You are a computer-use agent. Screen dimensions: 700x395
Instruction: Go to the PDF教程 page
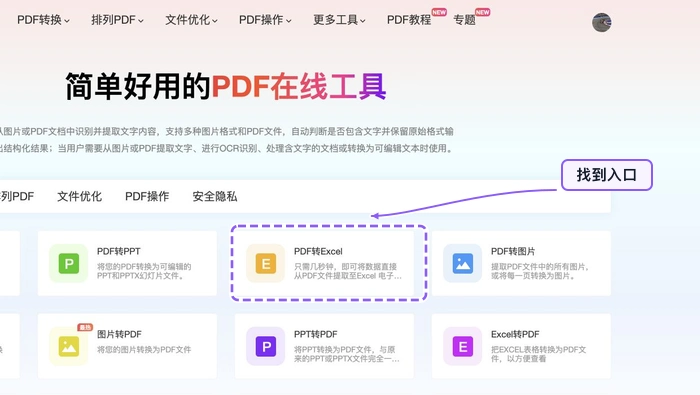tap(409, 20)
